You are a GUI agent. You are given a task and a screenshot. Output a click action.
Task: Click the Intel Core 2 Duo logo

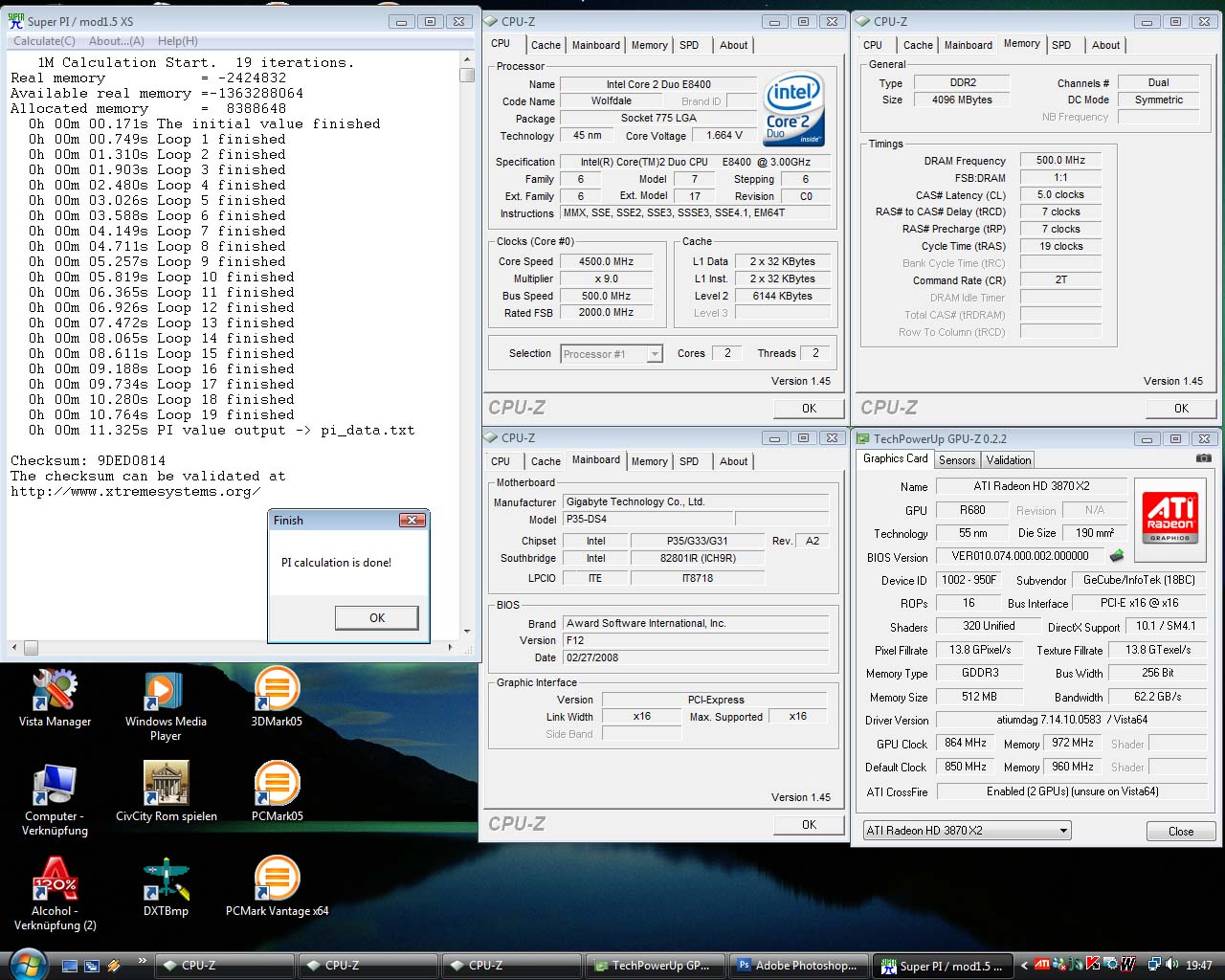[794, 110]
